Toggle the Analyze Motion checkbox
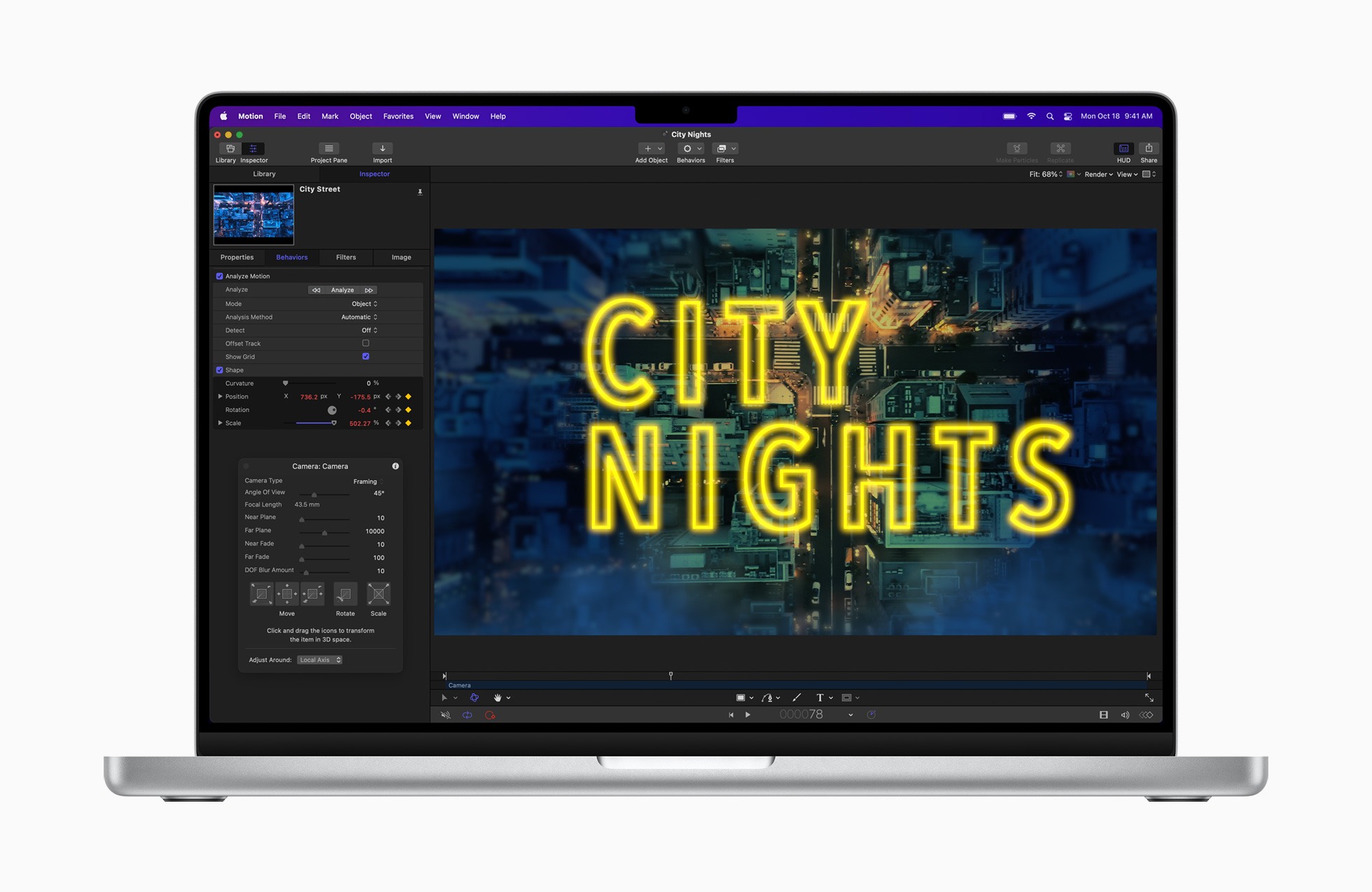 (x=219, y=276)
